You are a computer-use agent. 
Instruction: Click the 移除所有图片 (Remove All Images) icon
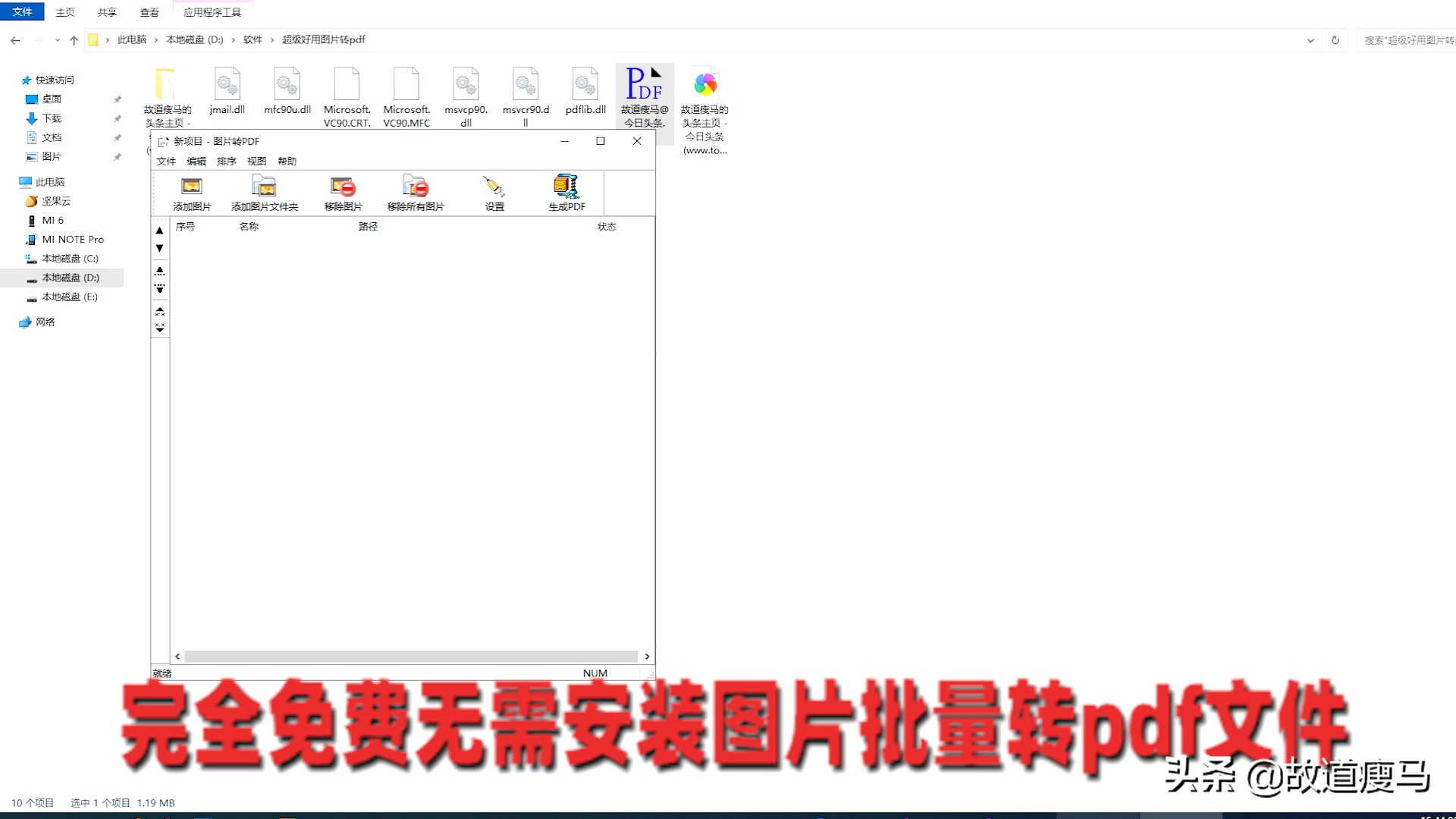[415, 191]
